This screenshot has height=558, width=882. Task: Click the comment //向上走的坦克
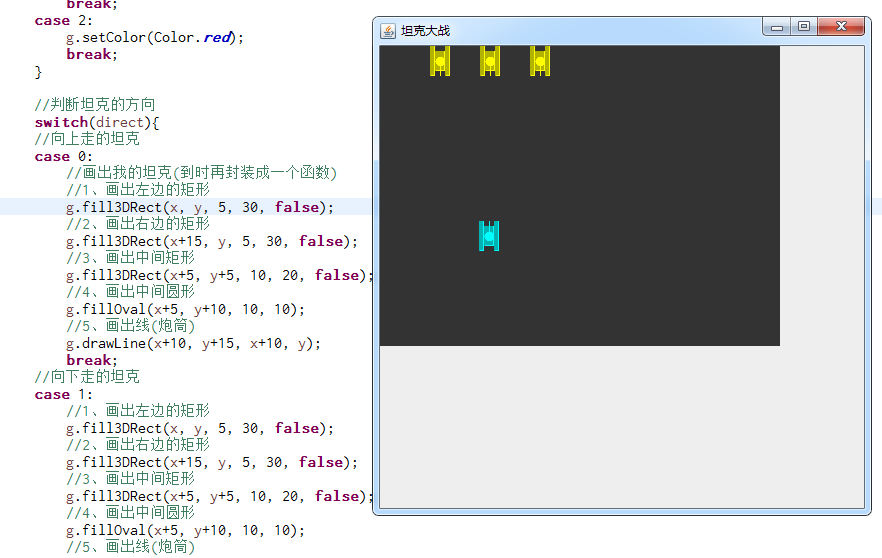[87, 139]
